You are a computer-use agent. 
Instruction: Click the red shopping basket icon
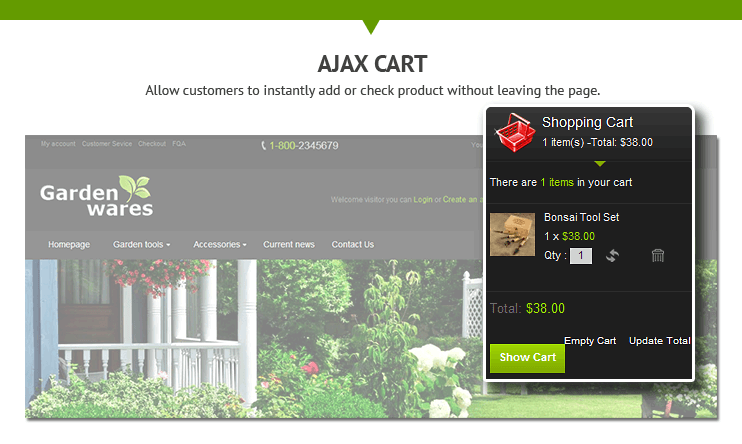pyautogui.click(x=513, y=132)
